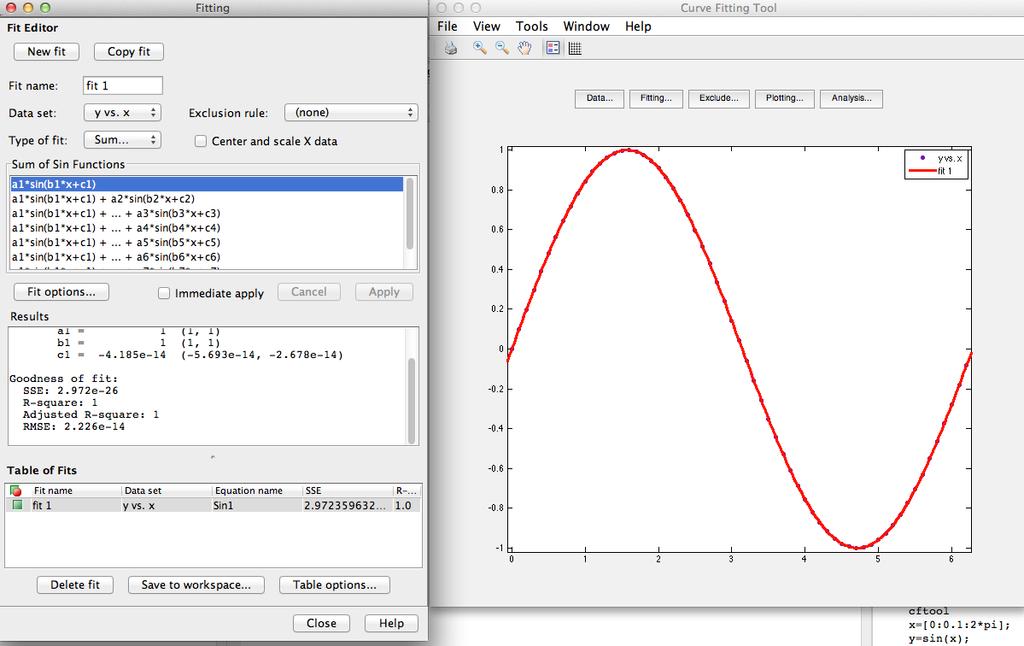1024x646 pixels.
Task: Click the fit 1 cell in Table of Fits
Action: click(x=74, y=505)
